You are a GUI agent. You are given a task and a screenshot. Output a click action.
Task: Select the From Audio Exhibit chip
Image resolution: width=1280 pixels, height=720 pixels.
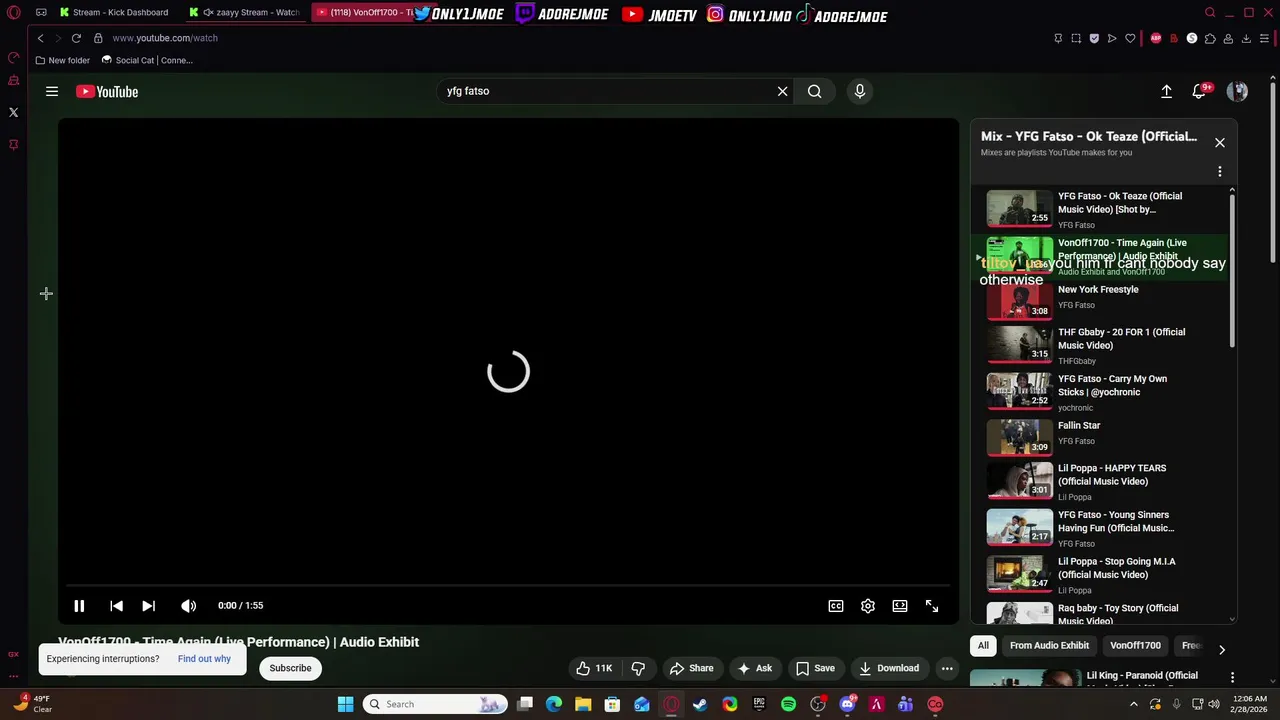pyautogui.click(x=1049, y=645)
